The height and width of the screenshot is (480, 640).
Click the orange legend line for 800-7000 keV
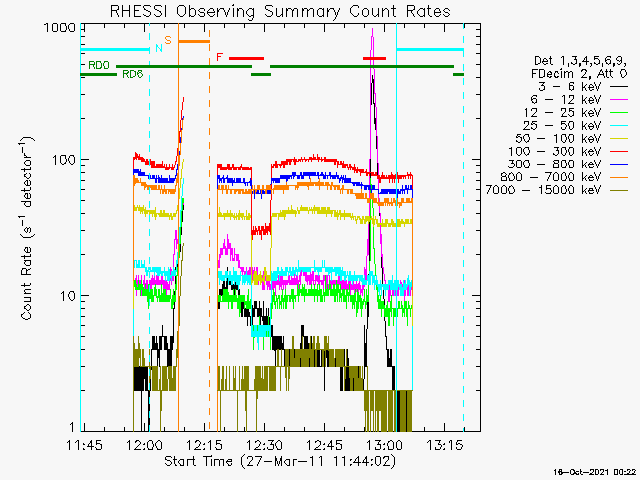click(619, 177)
